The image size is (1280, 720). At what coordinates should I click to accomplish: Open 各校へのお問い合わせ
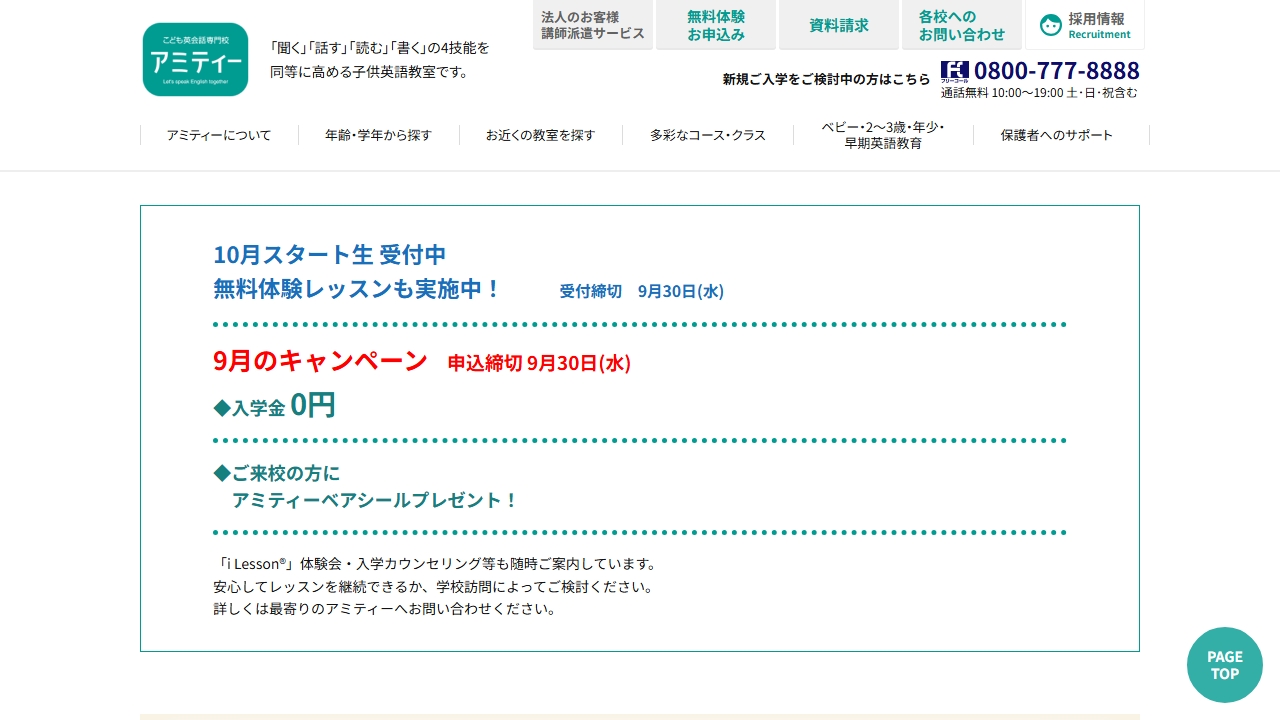[x=962, y=25]
